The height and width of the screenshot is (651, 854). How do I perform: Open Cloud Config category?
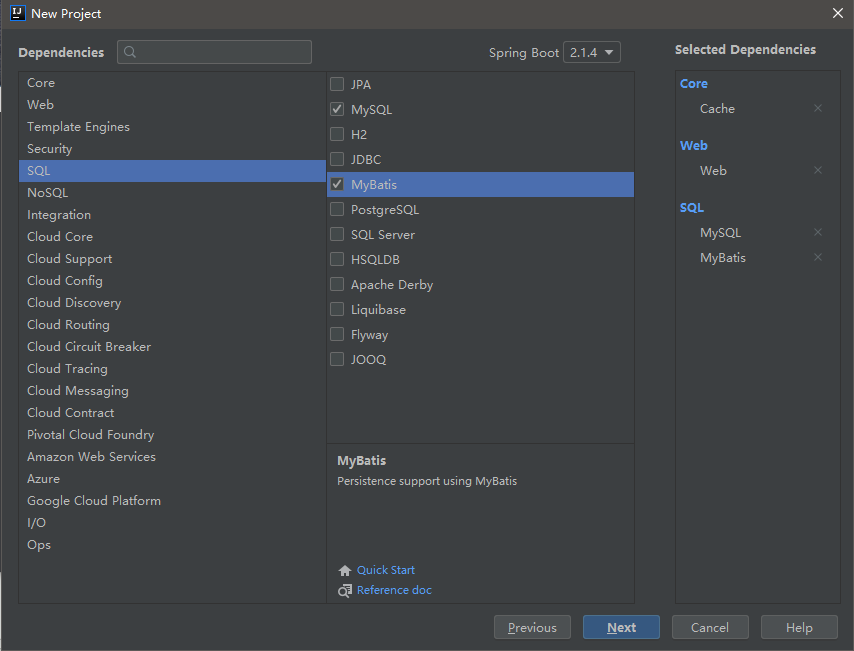172,281
